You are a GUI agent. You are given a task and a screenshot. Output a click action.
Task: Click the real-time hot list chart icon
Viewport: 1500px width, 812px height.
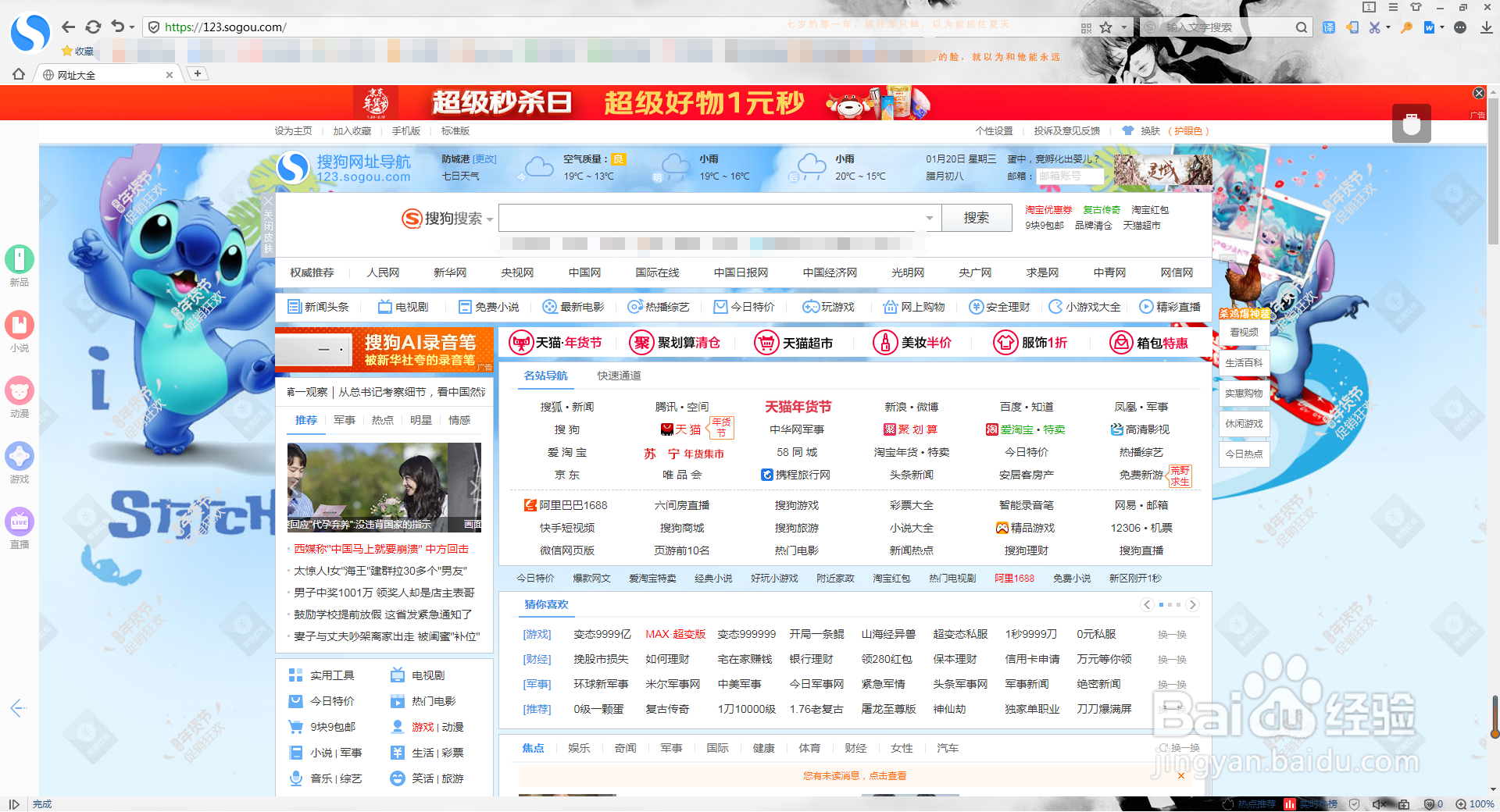click(x=1290, y=804)
